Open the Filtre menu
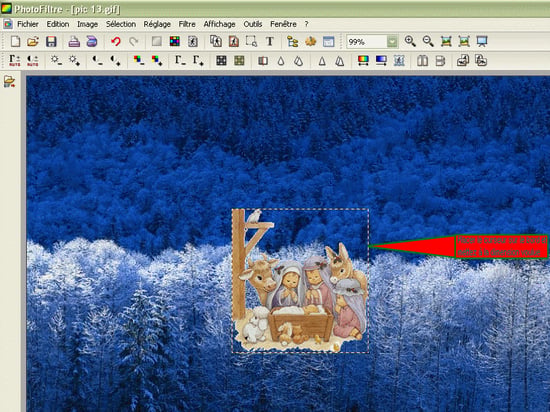 pos(187,24)
